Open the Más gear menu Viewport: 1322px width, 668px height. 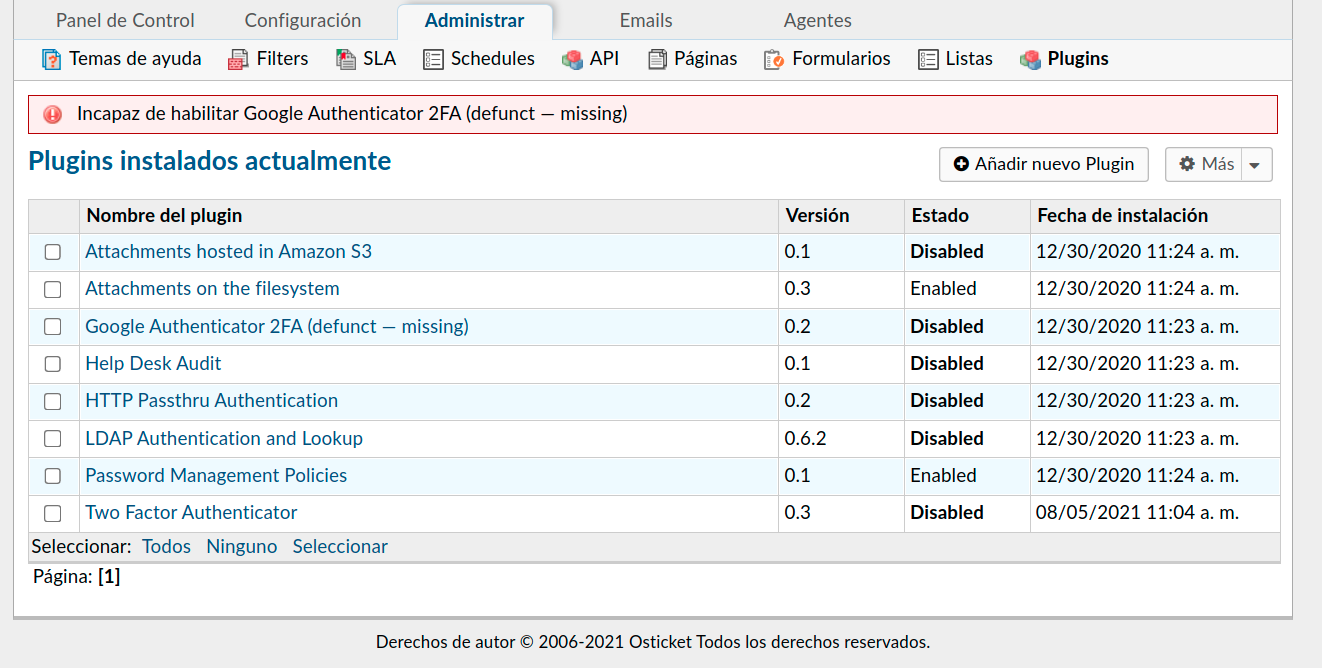(x=1204, y=165)
